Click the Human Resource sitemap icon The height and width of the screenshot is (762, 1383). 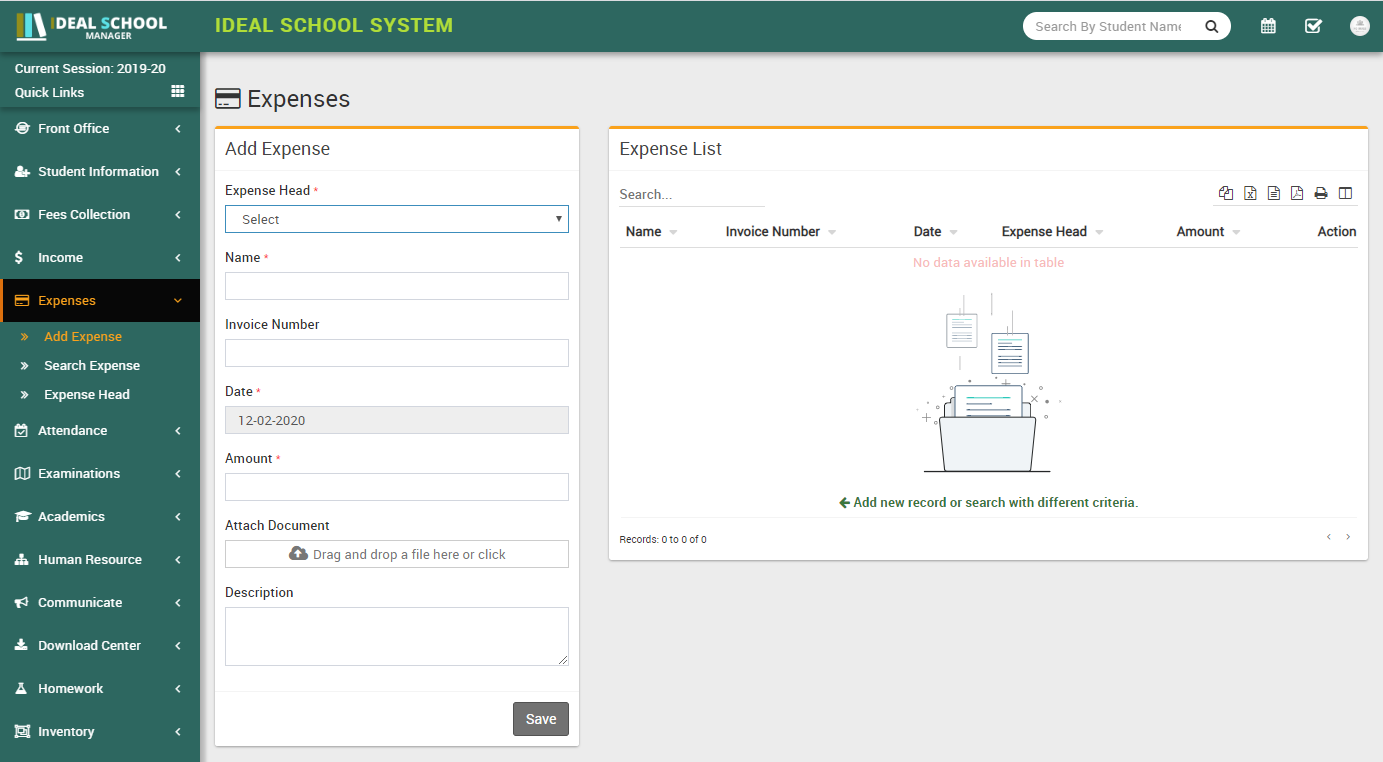coord(22,560)
